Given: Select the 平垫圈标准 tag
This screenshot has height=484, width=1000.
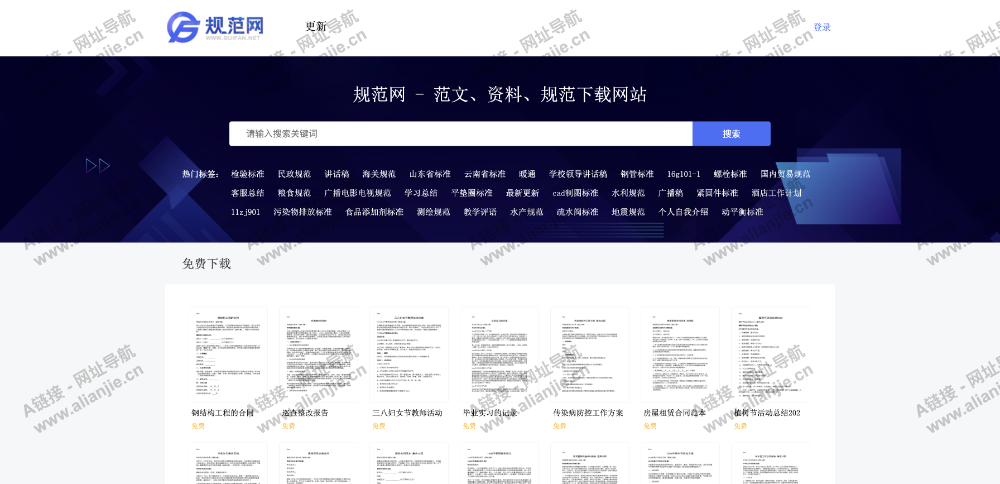Looking at the screenshot, I should click(472, 193).
